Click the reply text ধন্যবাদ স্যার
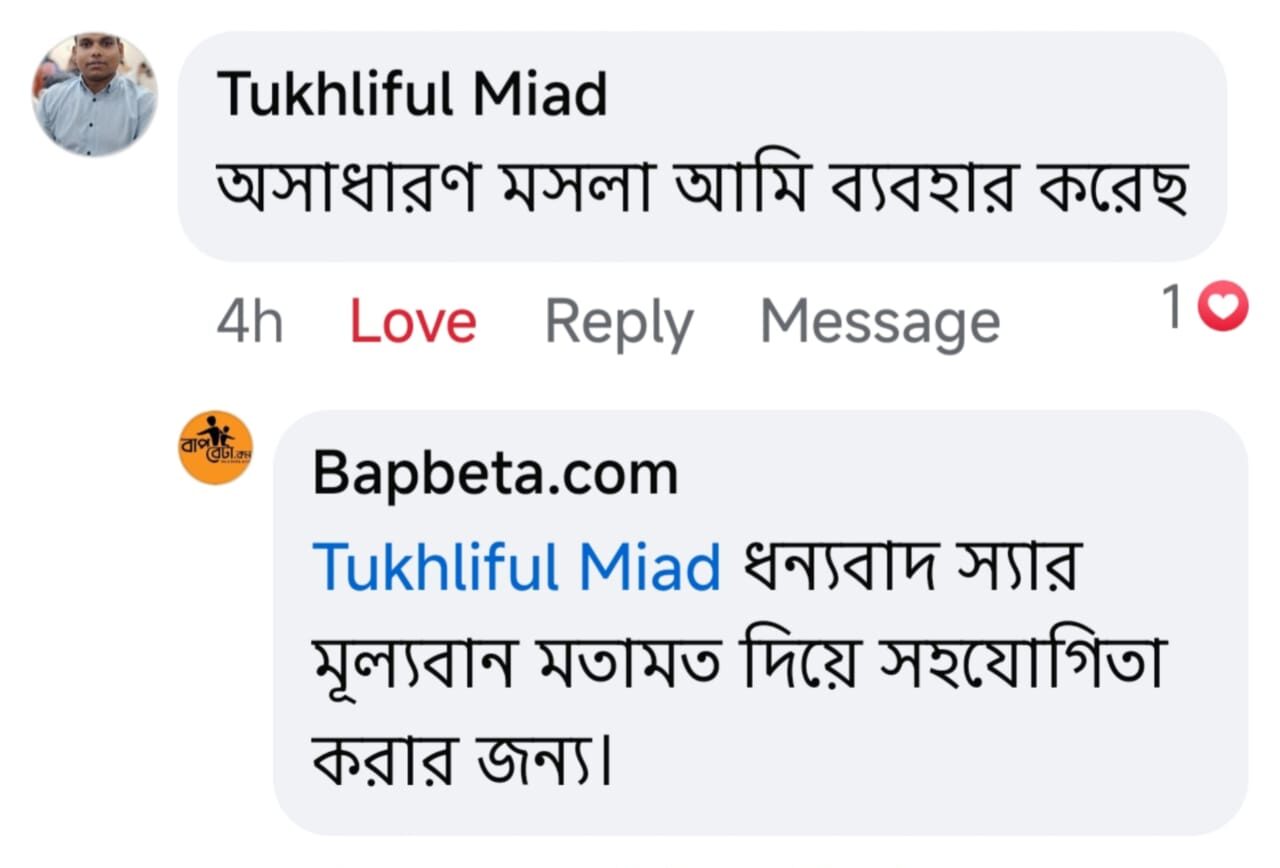The width and height of the screenshot is (1280, 868). tap(908, 568)
